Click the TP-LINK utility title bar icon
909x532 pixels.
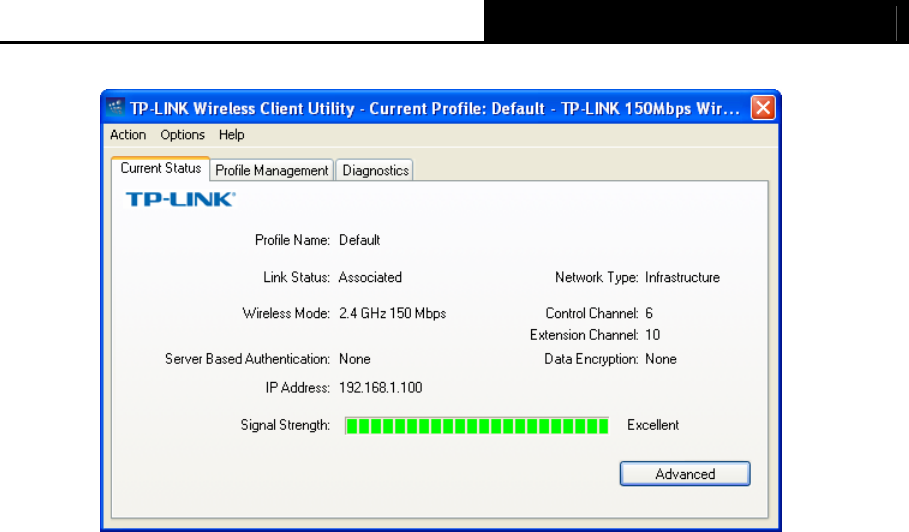(x=115, y=108)
